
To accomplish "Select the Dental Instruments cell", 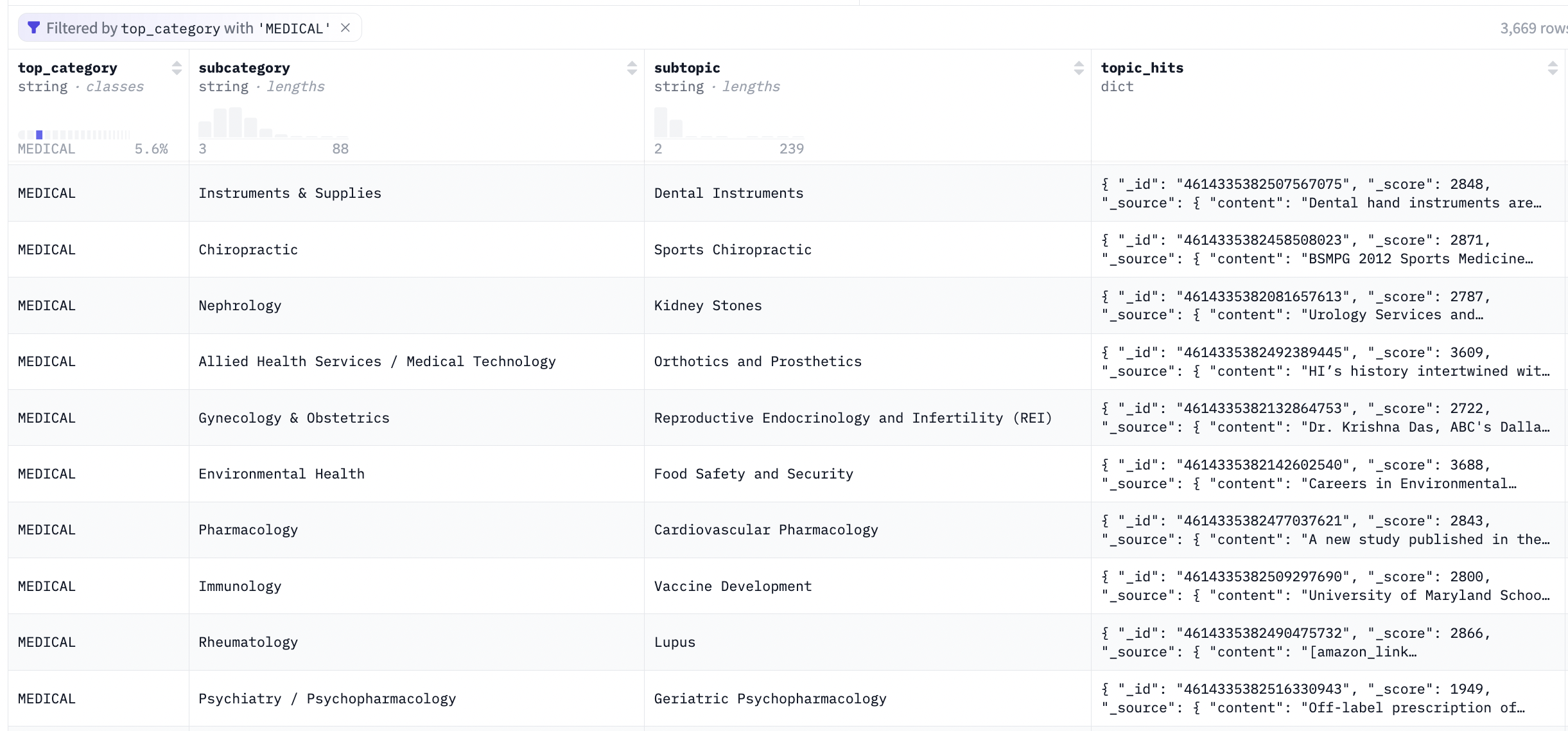I will pyautogui.click(x=728, y=193).
